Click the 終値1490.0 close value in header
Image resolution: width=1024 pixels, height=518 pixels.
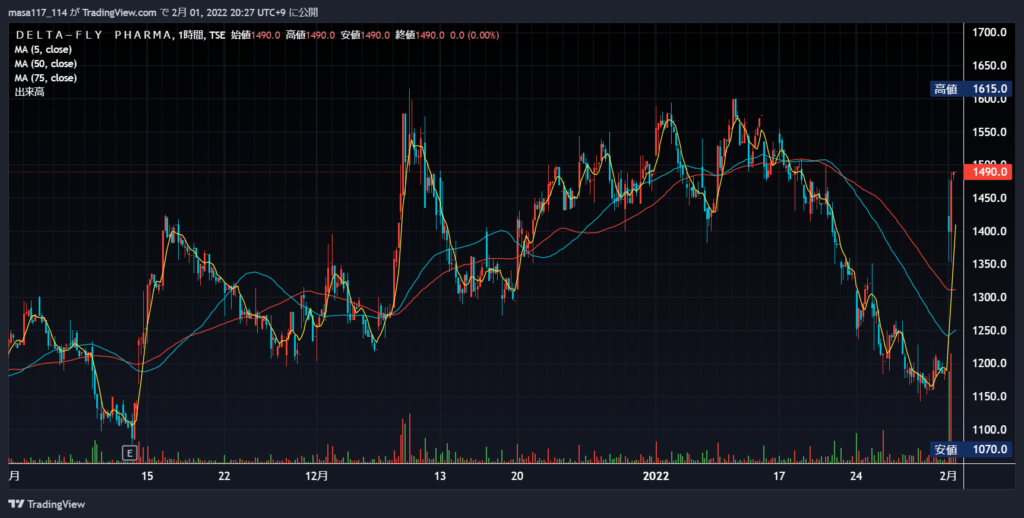tap(420, 35)
